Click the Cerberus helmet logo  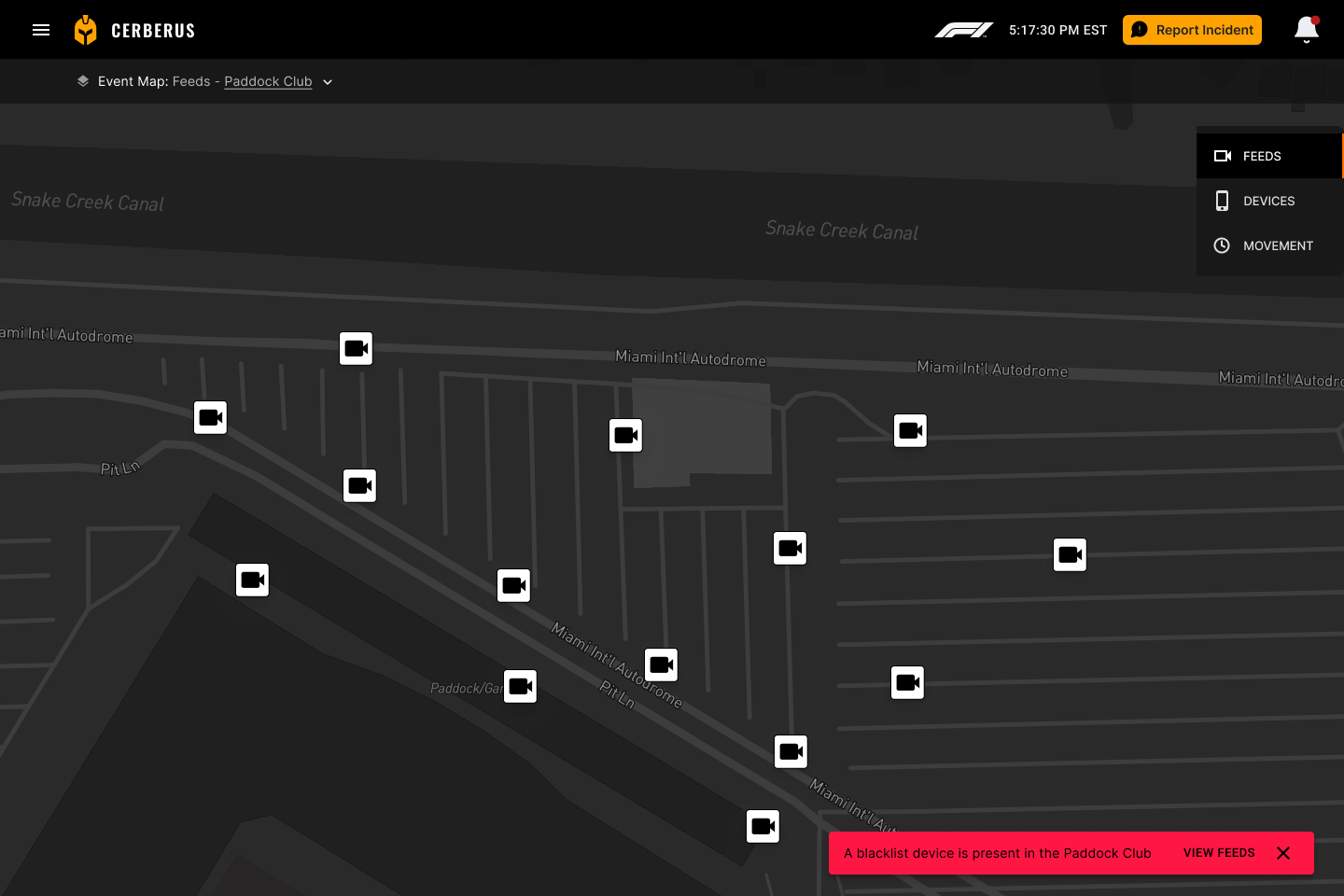tap(85, 30)
